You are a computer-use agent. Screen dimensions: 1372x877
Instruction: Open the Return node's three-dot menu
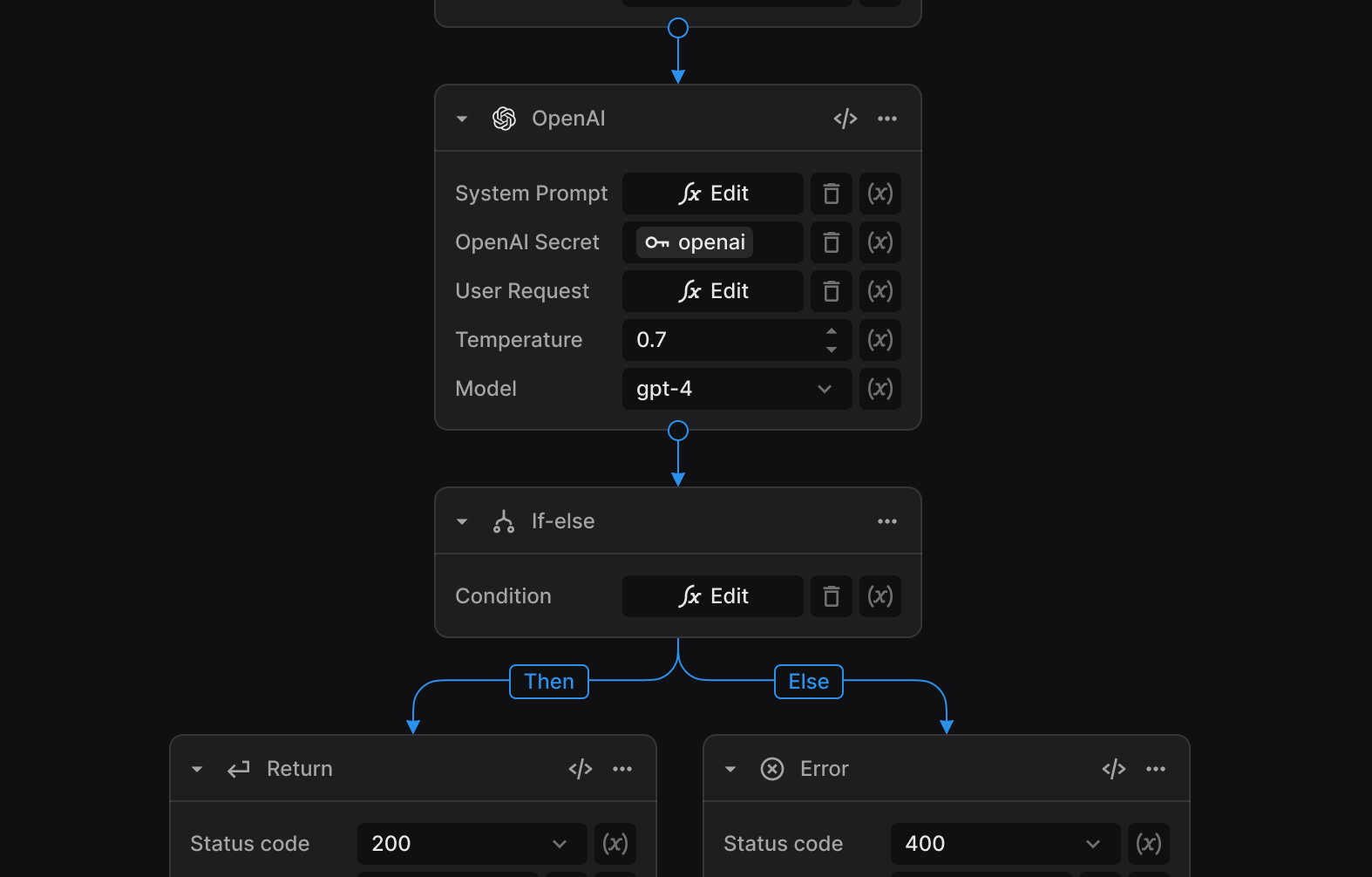tap(622, 769)
